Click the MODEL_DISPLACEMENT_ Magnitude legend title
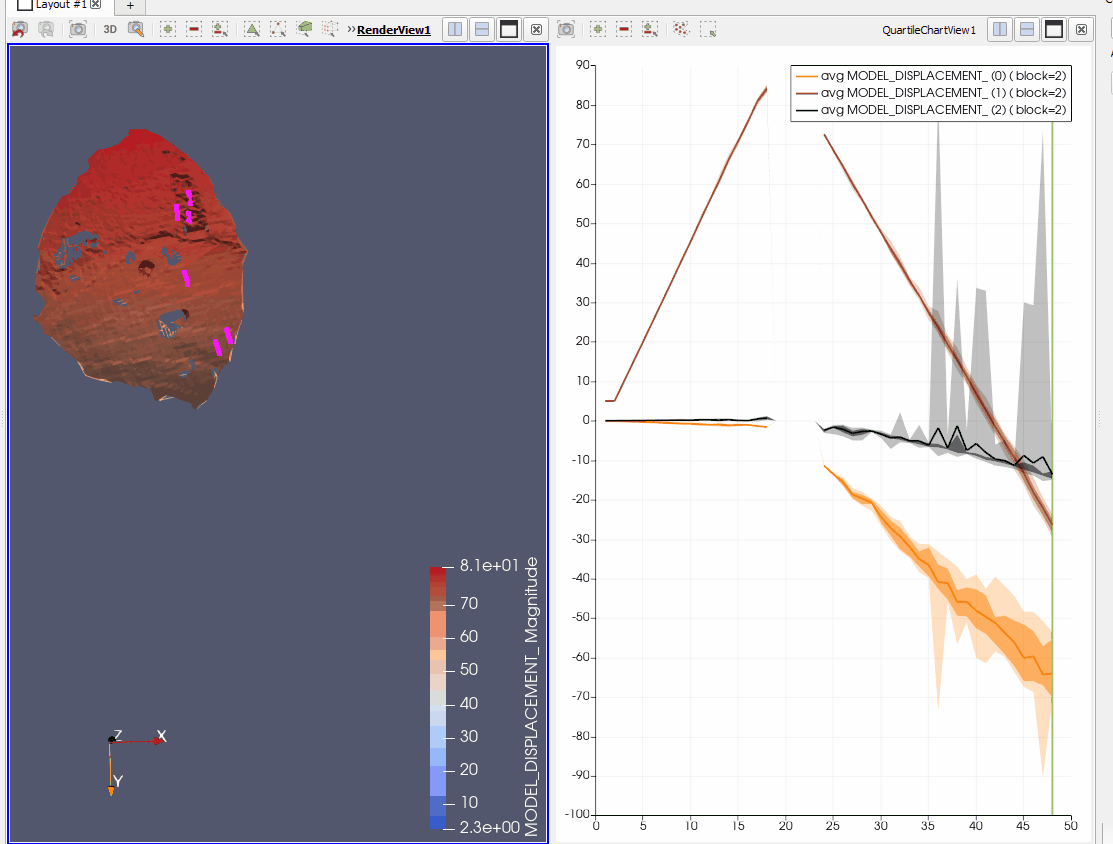1113x844 pixels. (x=532, y=697)
